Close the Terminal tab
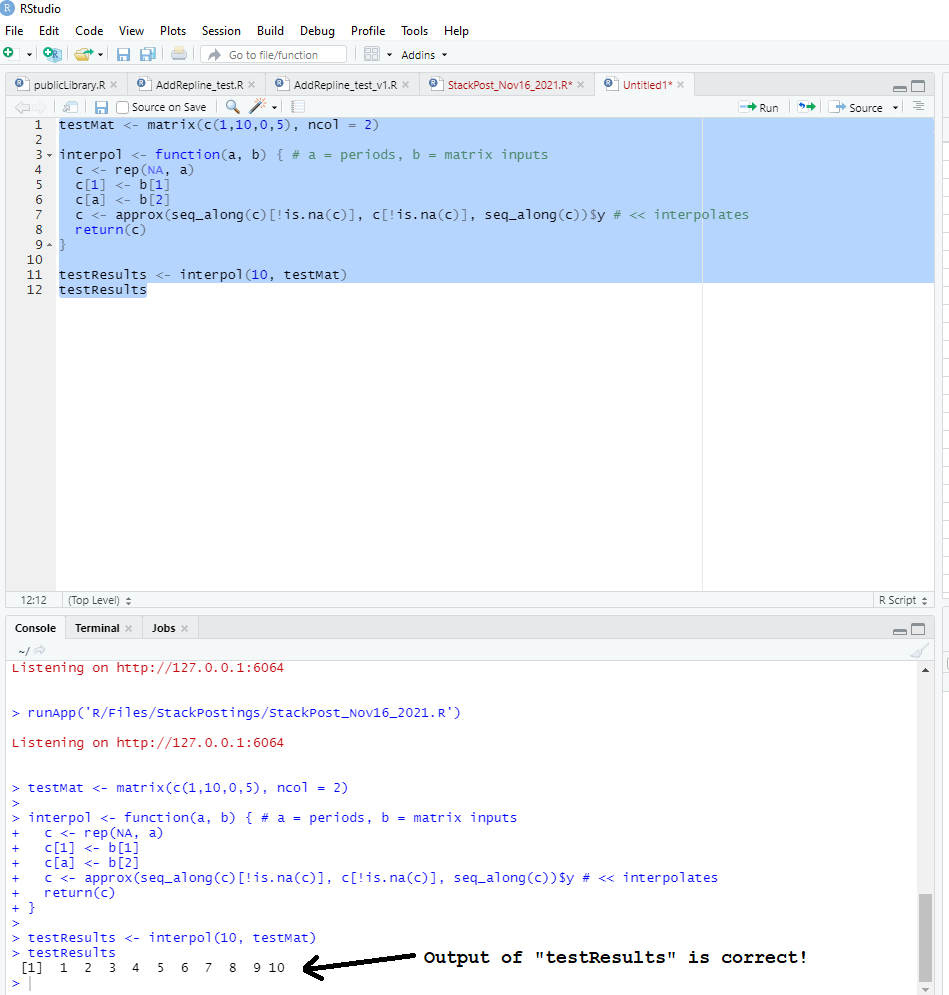This screenshot has height=995, width=949. (129, 628)
